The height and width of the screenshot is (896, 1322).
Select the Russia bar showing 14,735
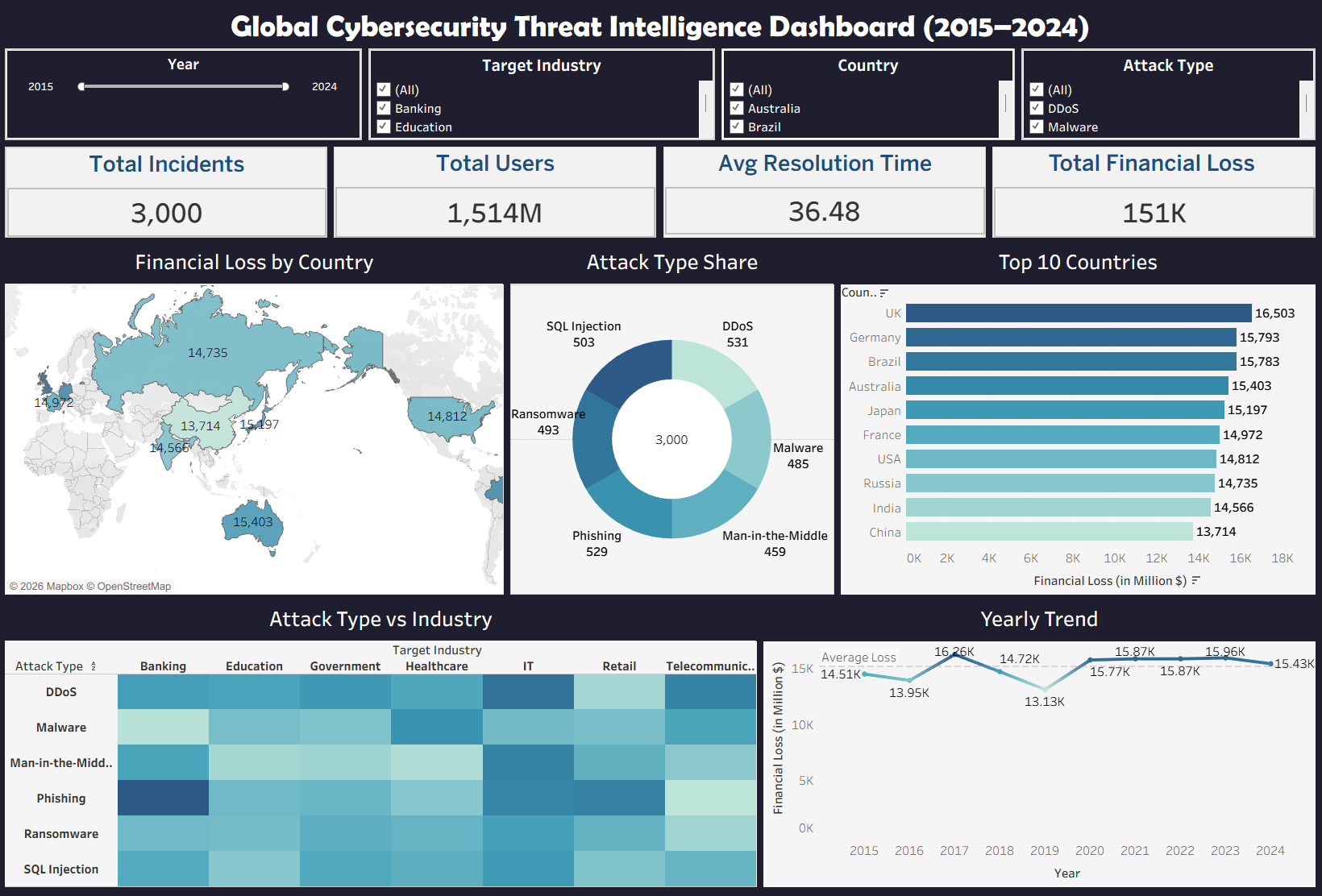tap(1060, 483)
